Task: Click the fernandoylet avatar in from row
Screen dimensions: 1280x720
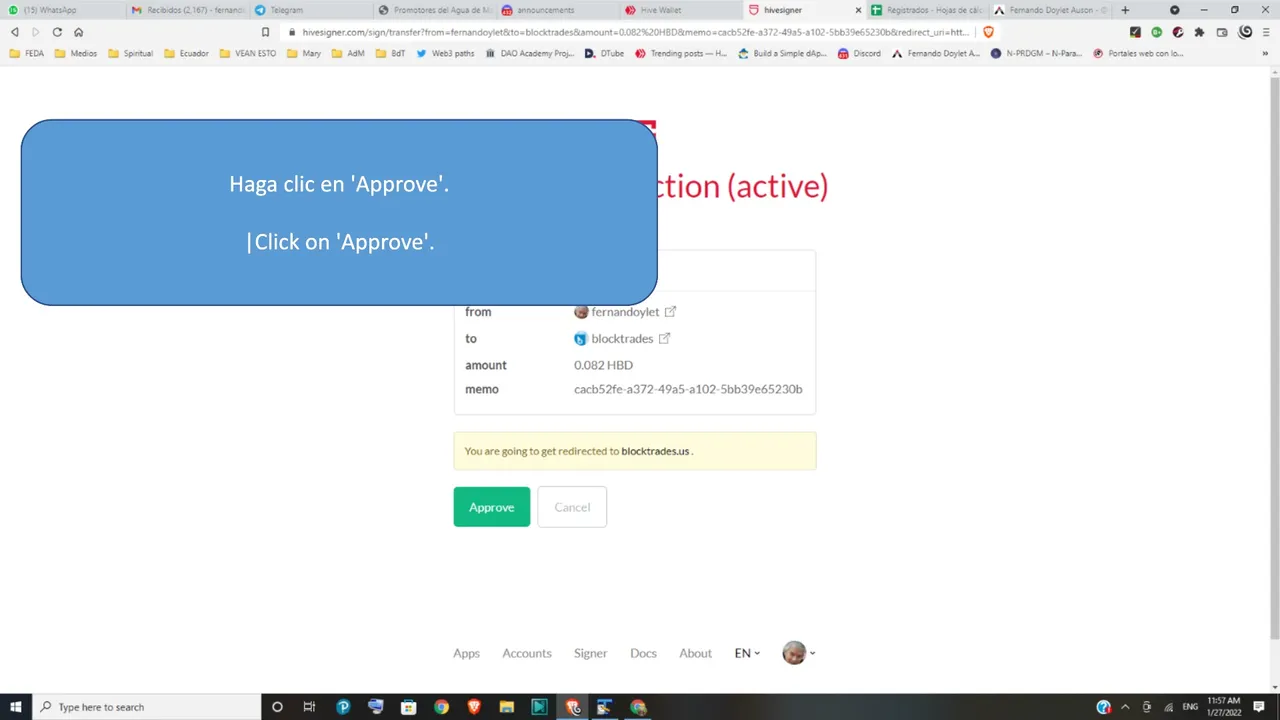Action: (x=581, y=312)
